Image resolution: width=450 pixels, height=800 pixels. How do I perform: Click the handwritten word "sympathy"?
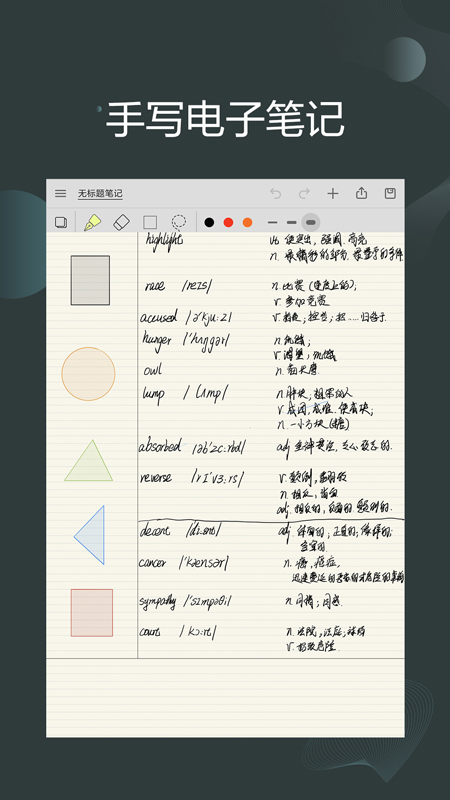point(158,601)
